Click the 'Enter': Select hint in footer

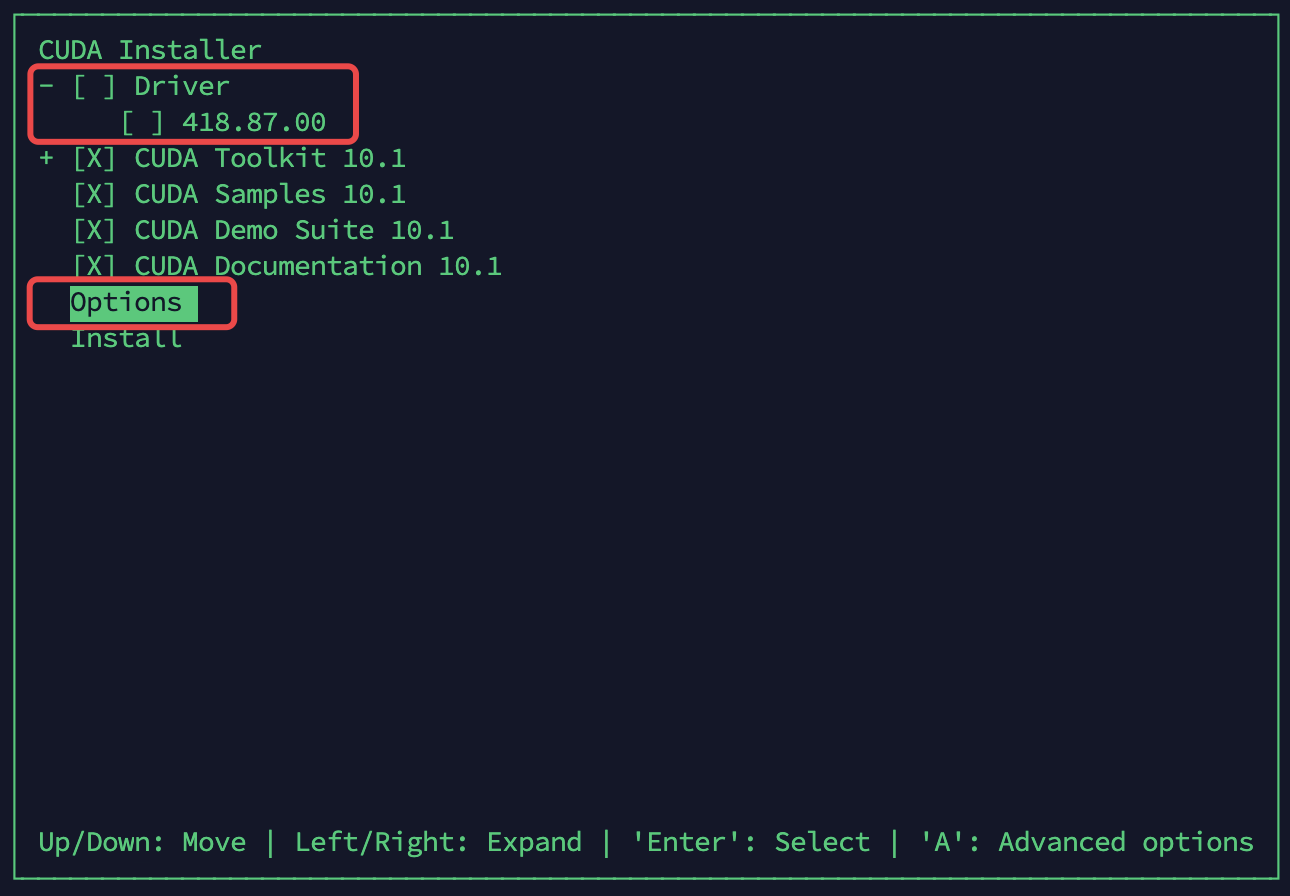tap(750, 842)
